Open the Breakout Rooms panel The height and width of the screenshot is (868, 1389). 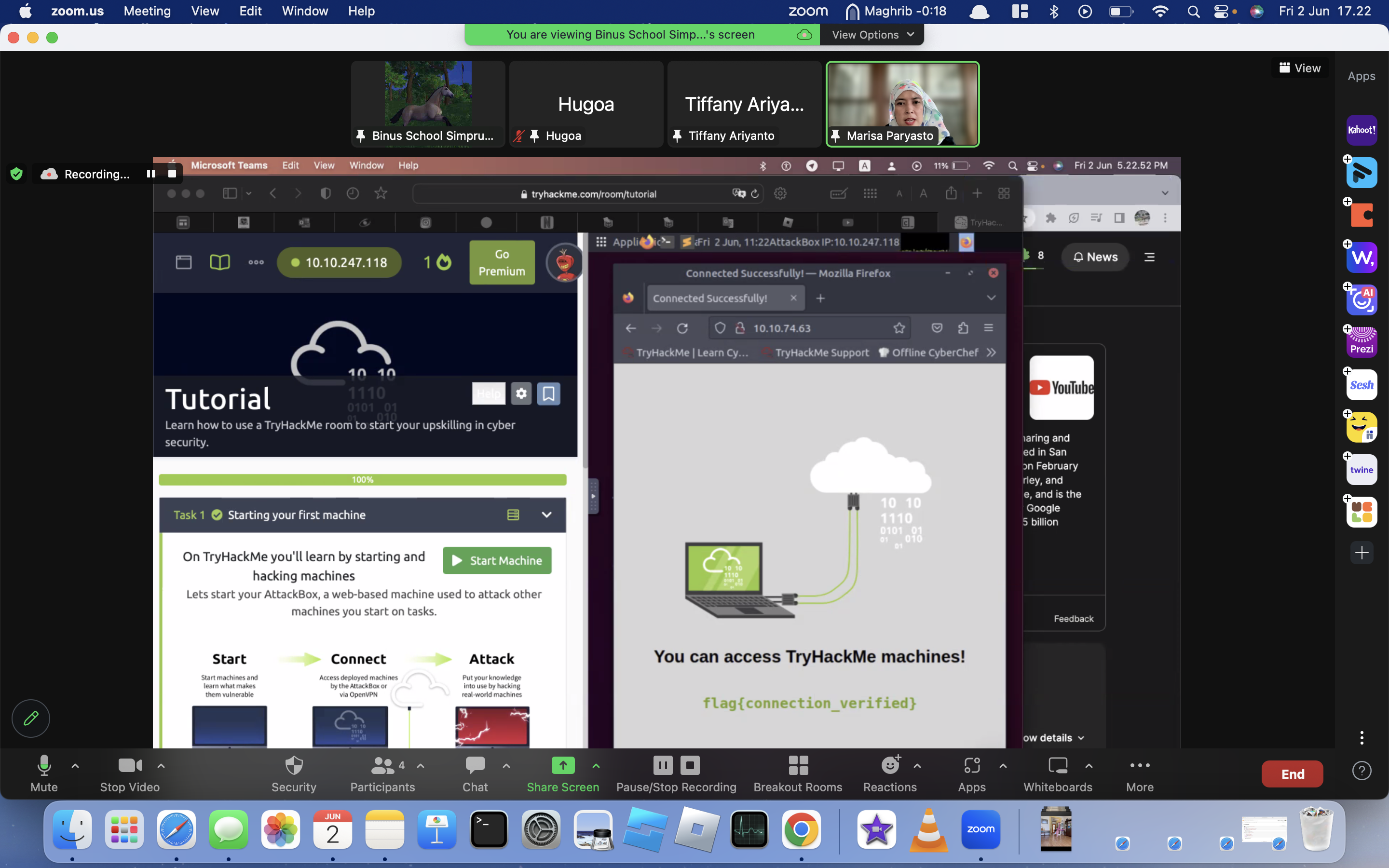pos(797,773)
